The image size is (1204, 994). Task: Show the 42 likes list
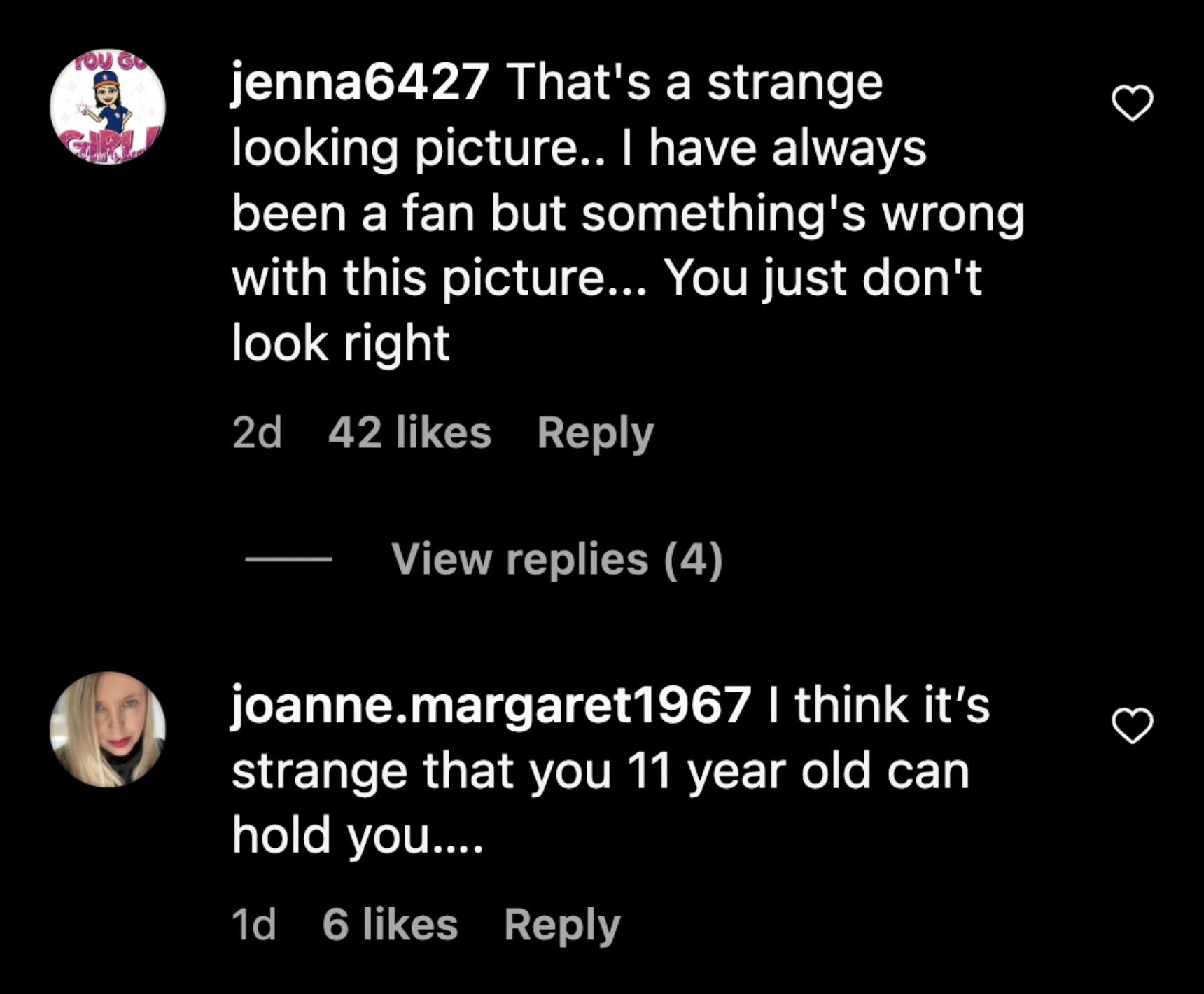tap(409, 433)
